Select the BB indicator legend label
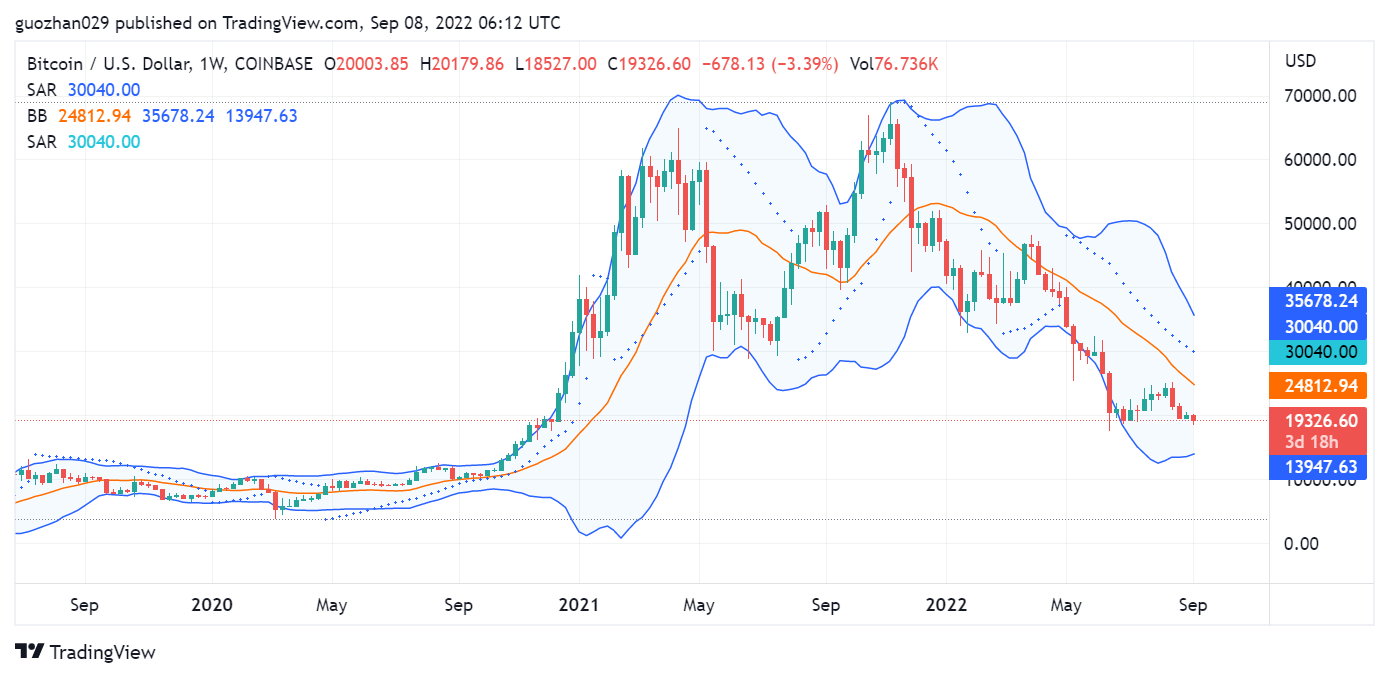The width and height of the screenshot is (1389, 678). (37, 116)
